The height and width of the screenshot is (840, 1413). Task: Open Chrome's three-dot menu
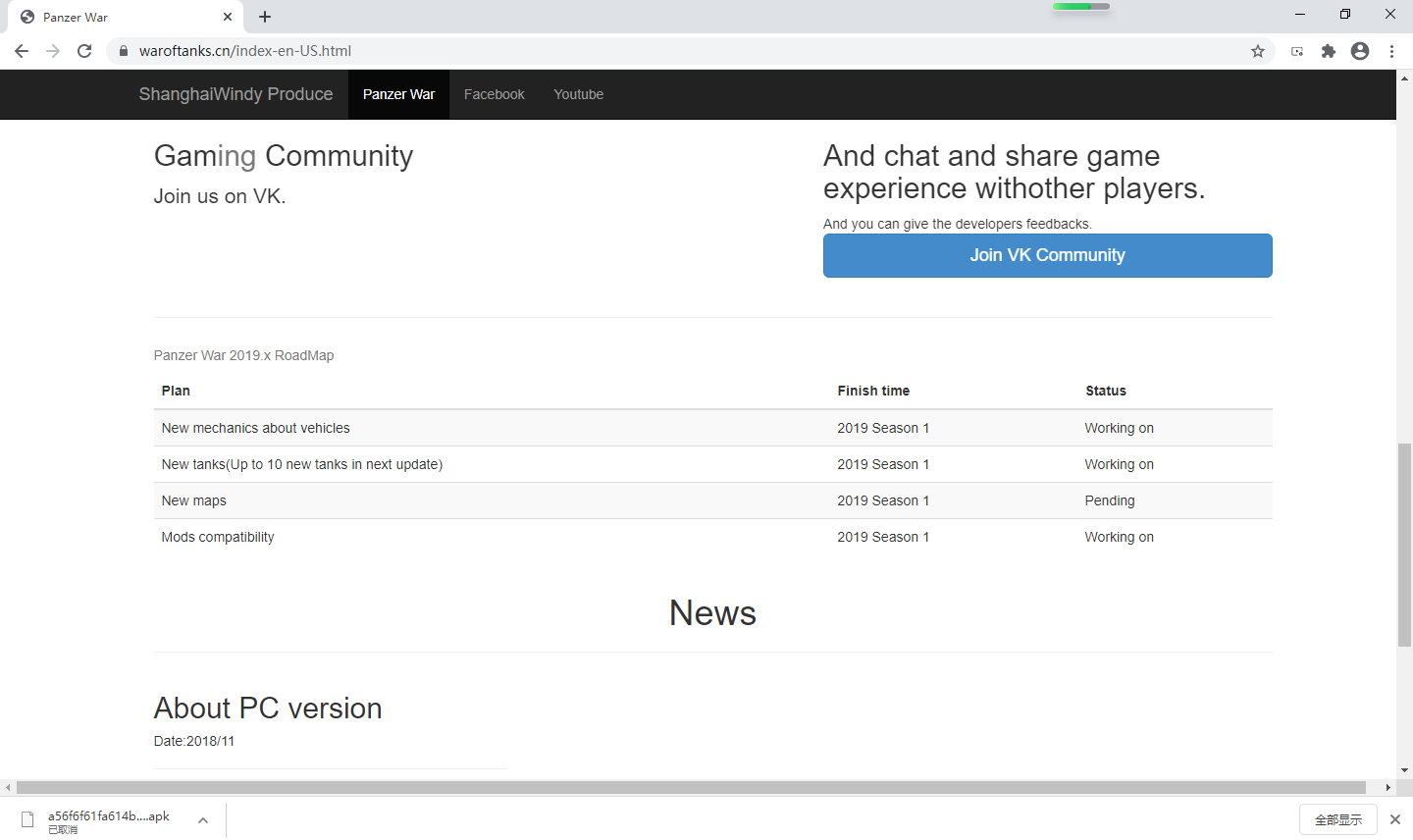pyautogui.click(x=1391, y=51)
